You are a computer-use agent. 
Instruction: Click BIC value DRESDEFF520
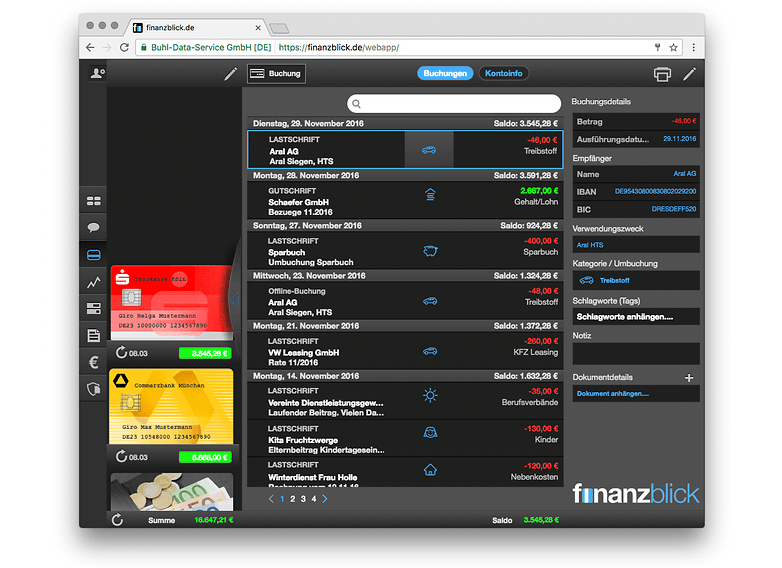674,209
